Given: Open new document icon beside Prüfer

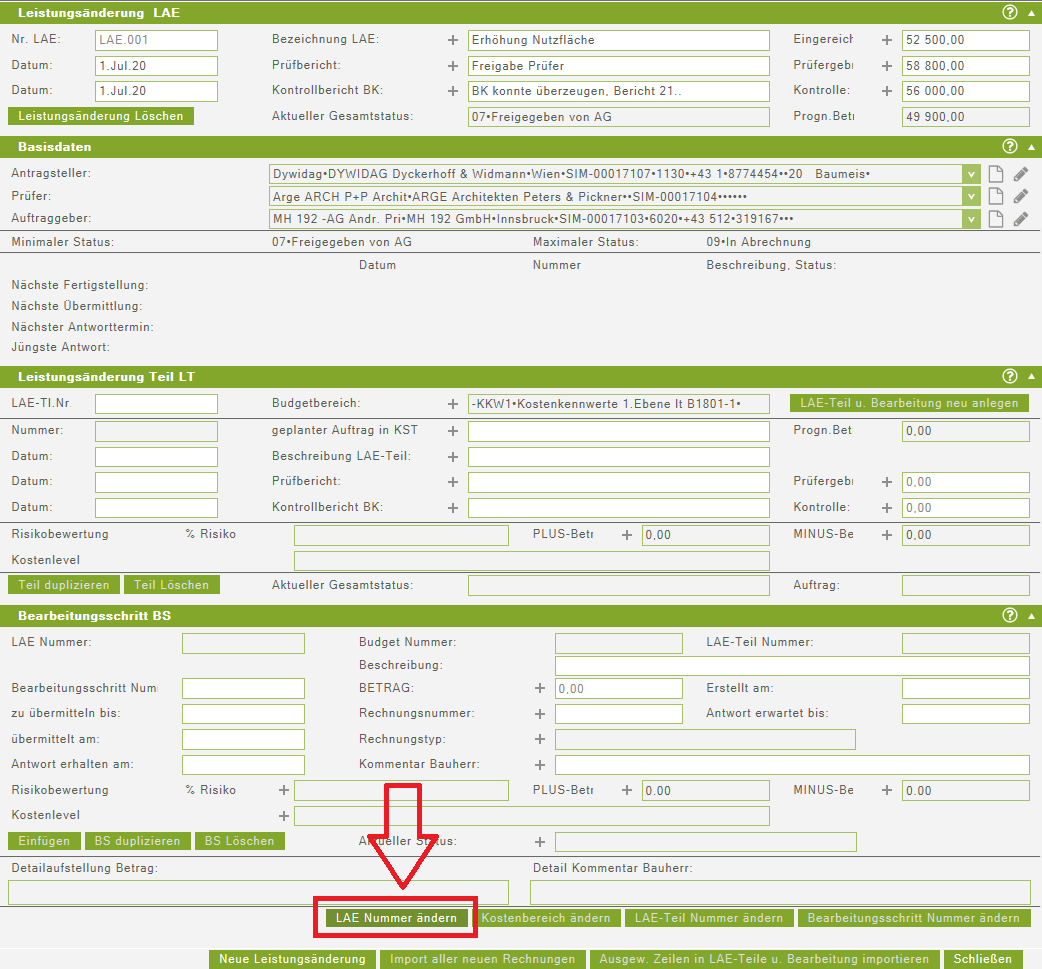Looking at the screenshot, I should [x=995, y=196].
